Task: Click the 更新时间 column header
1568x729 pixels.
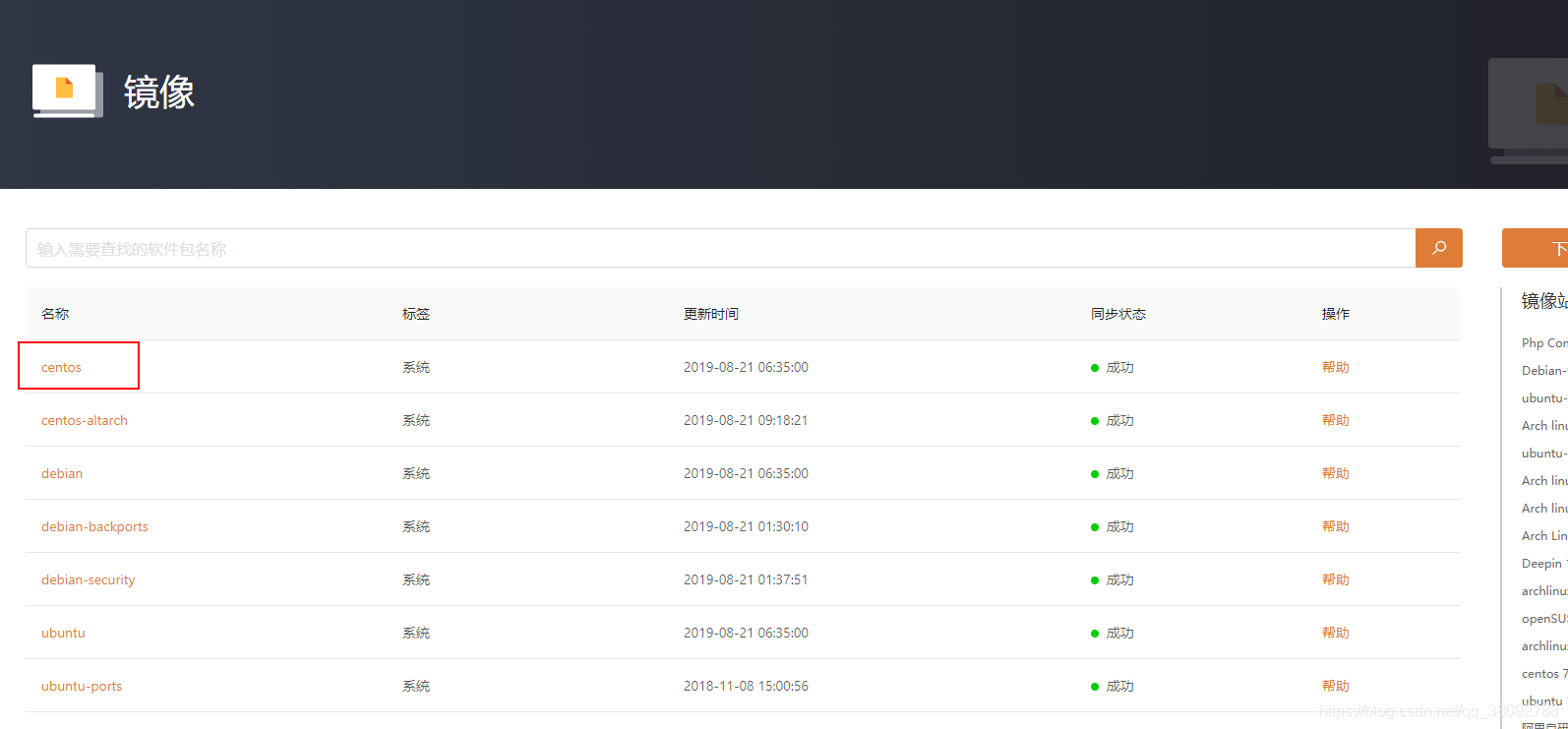Action: (711, 314)
